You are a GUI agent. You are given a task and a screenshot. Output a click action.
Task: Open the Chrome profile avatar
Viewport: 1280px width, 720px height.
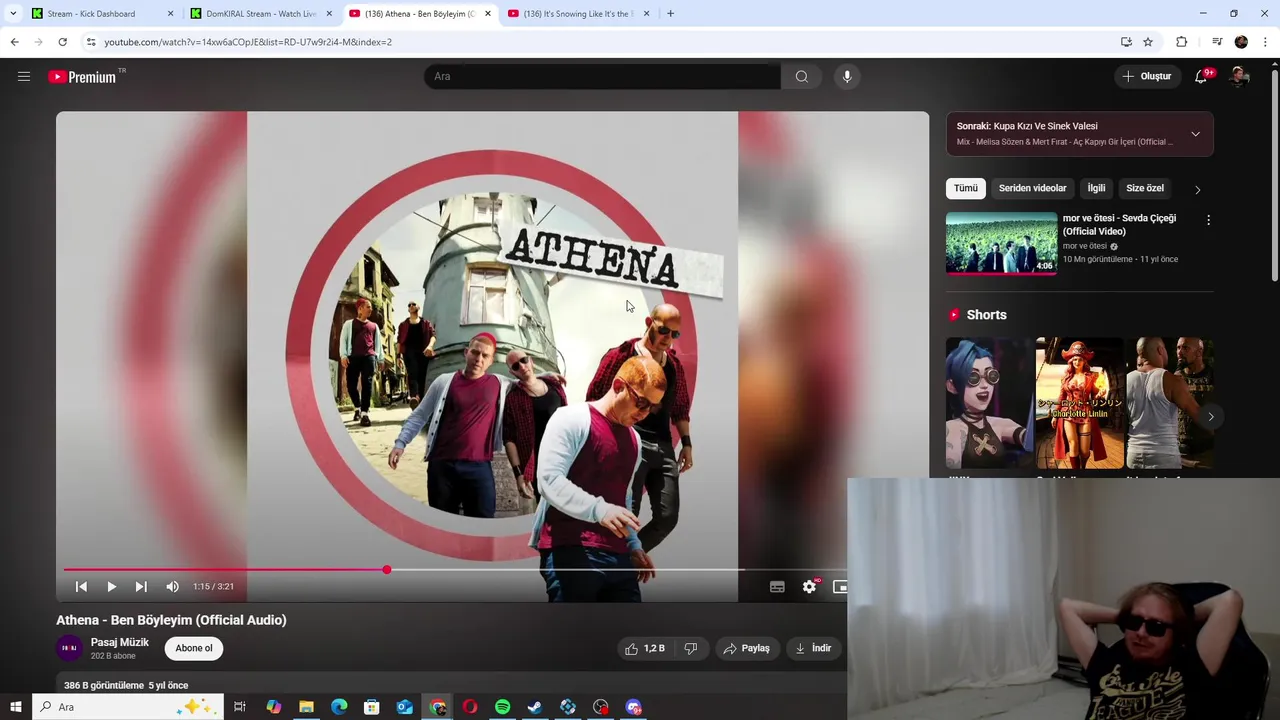1241,42
